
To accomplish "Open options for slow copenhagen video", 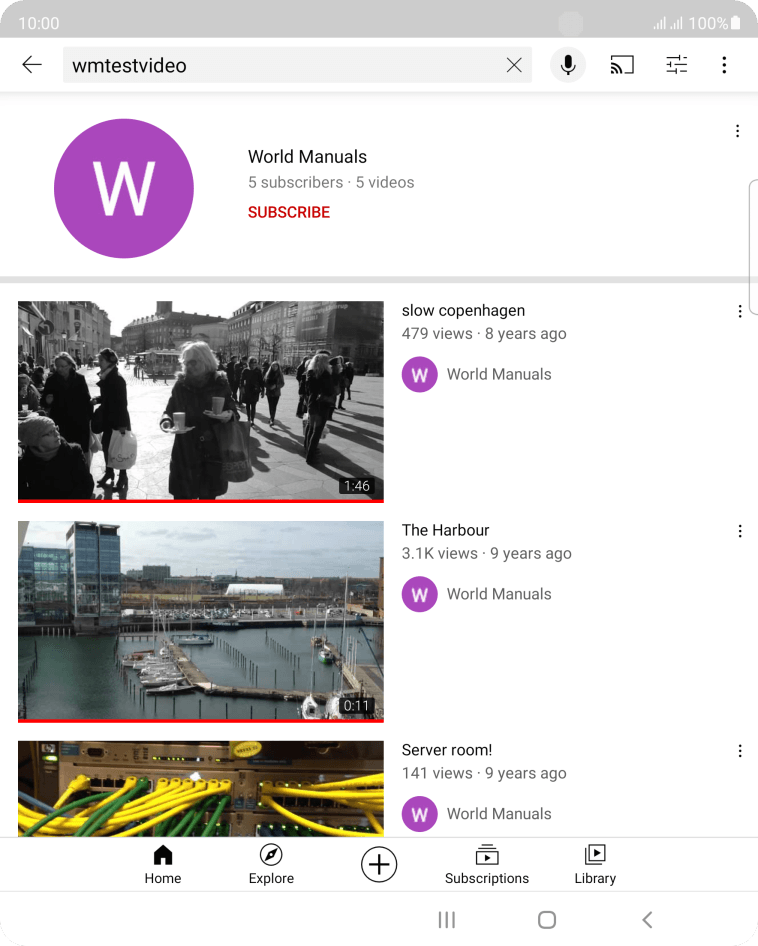I will click(x=740, y=311).
